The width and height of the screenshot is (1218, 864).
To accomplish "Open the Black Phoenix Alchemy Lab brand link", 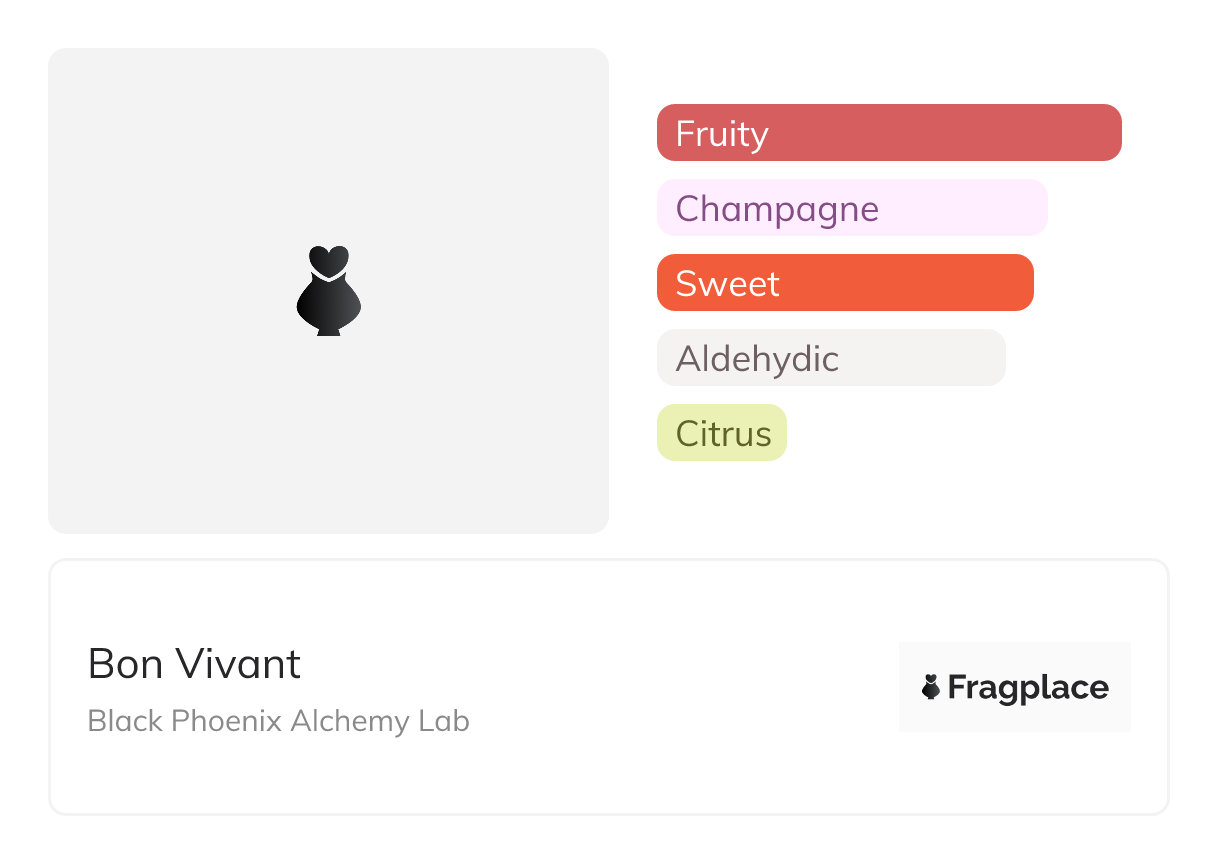I will click(278, 721).
